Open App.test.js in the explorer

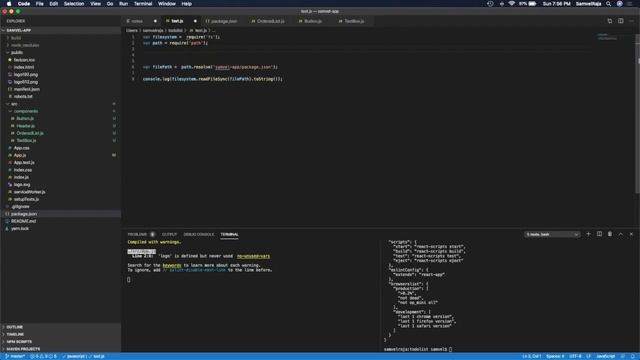point(60,162)
